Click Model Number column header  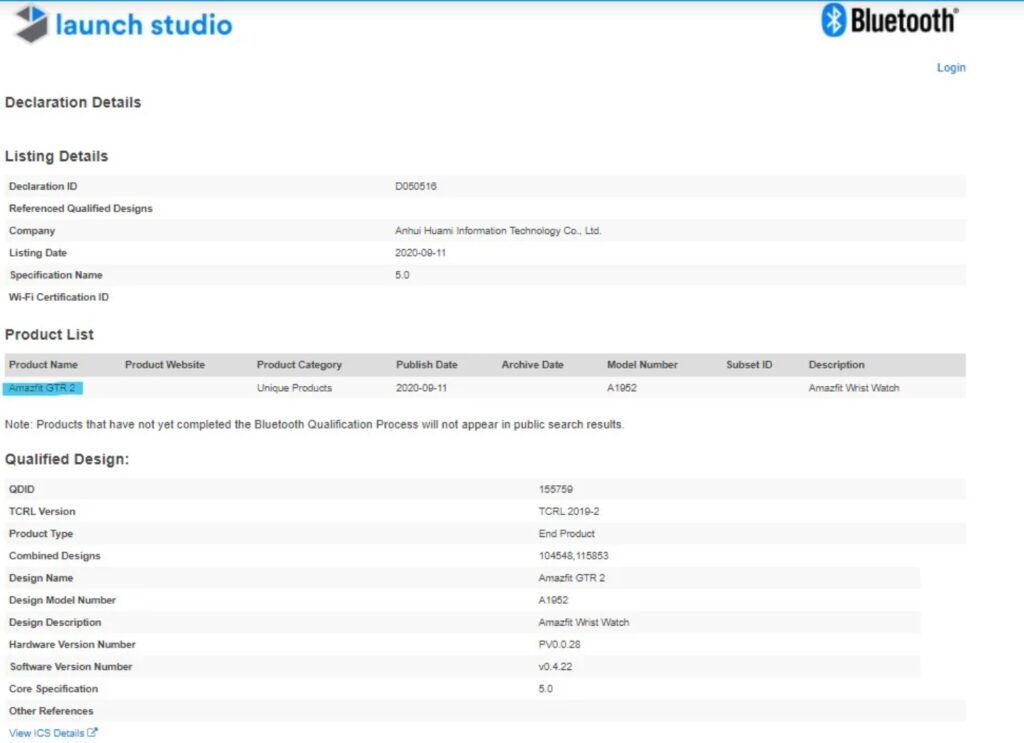(x=642, y=364)
